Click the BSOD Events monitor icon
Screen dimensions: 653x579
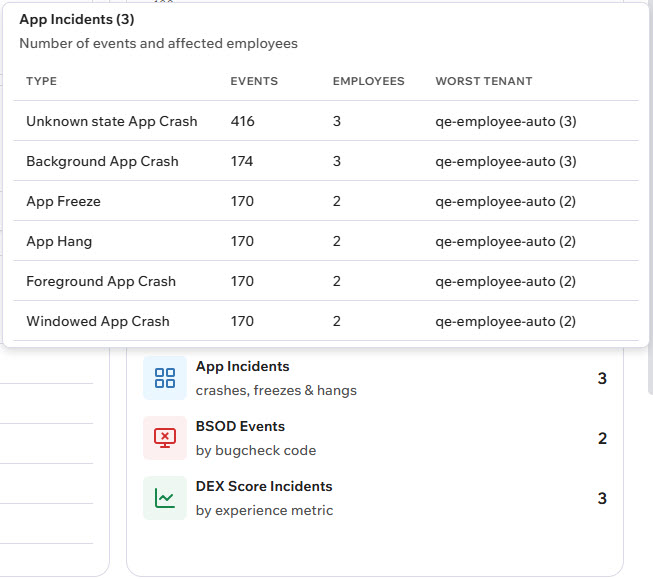[x=164, y=438]
